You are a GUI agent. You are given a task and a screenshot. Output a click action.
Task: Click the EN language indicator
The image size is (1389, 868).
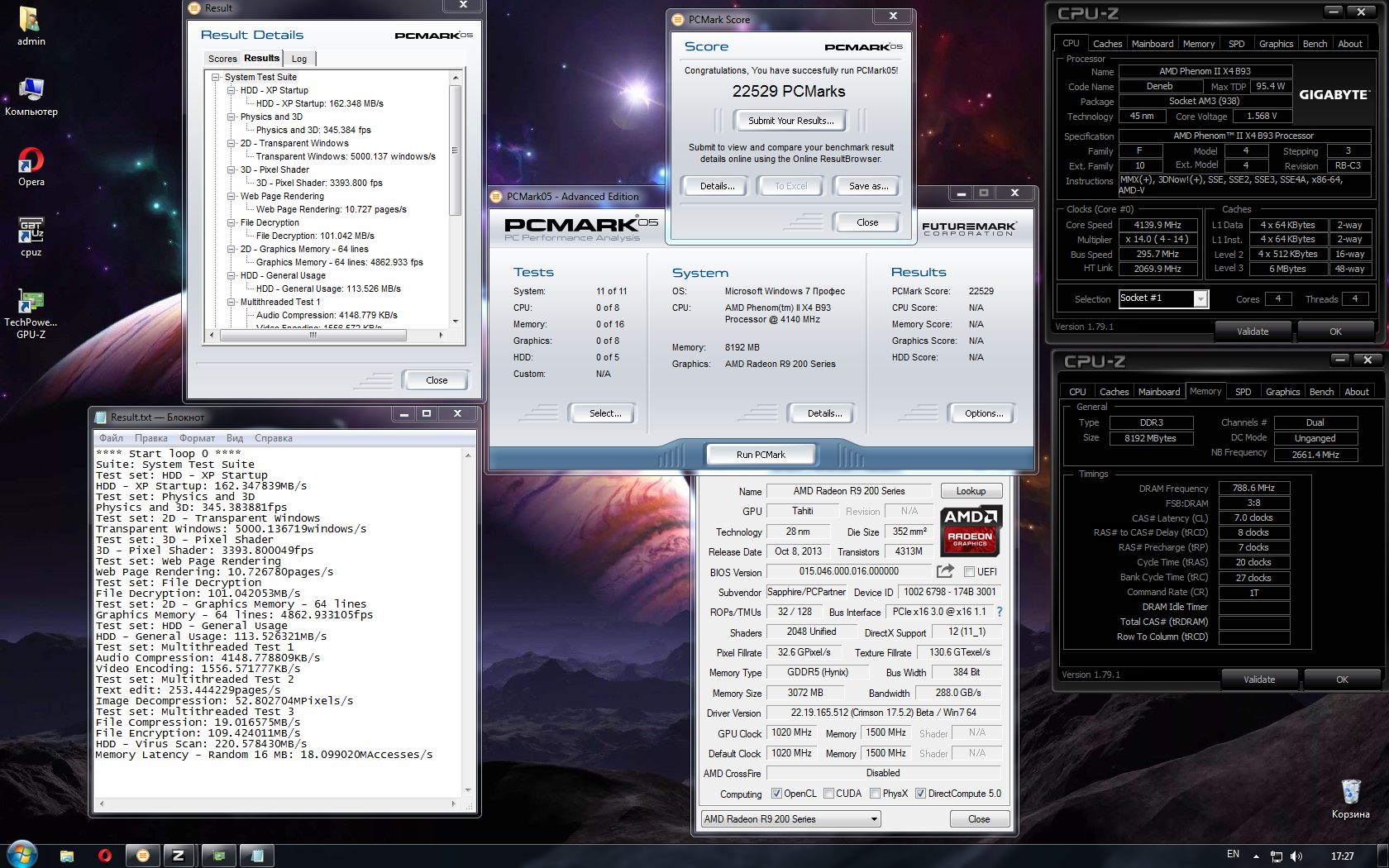pos(1233,854)
